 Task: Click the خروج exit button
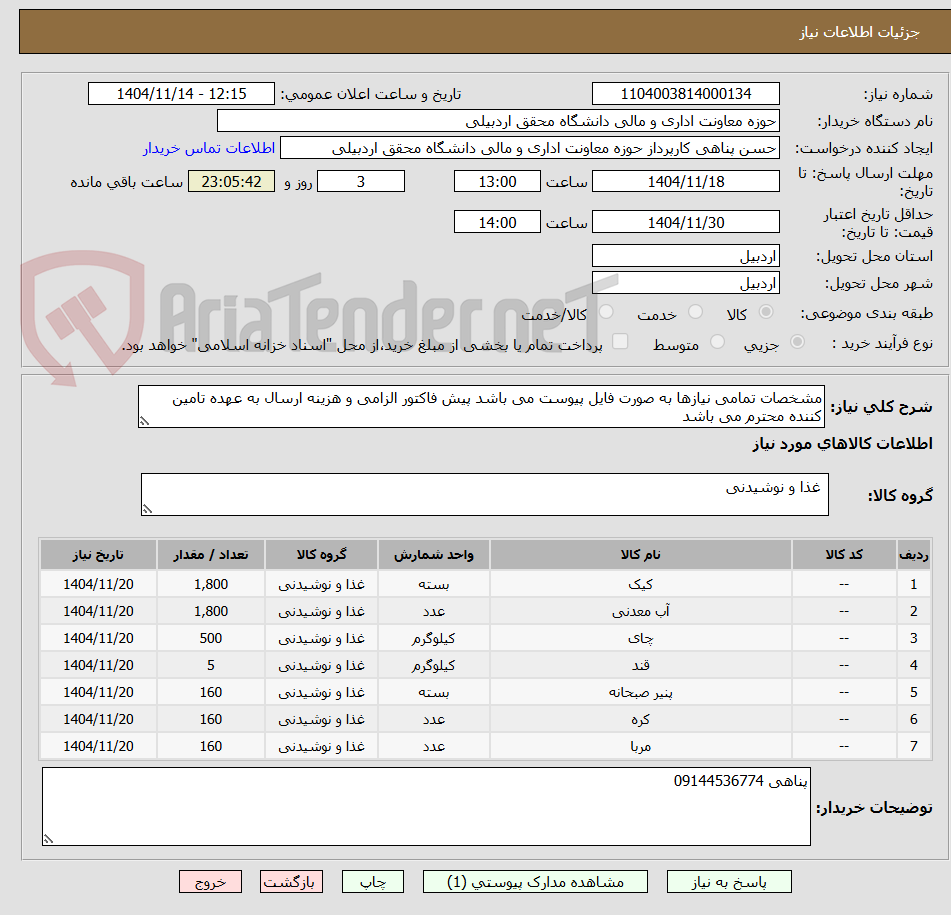pos(210,882)
